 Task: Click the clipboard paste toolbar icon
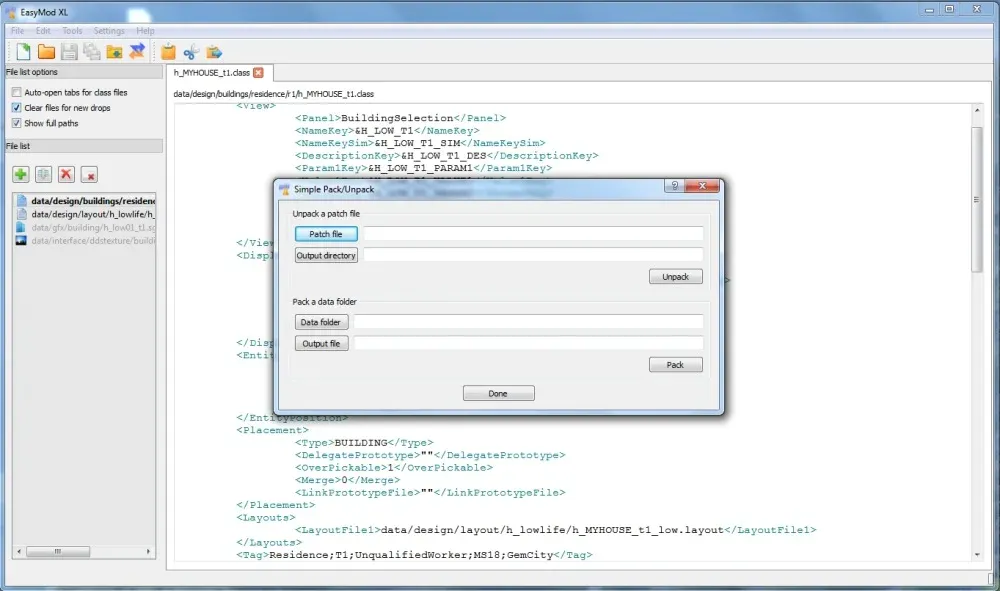pos(168,52)
